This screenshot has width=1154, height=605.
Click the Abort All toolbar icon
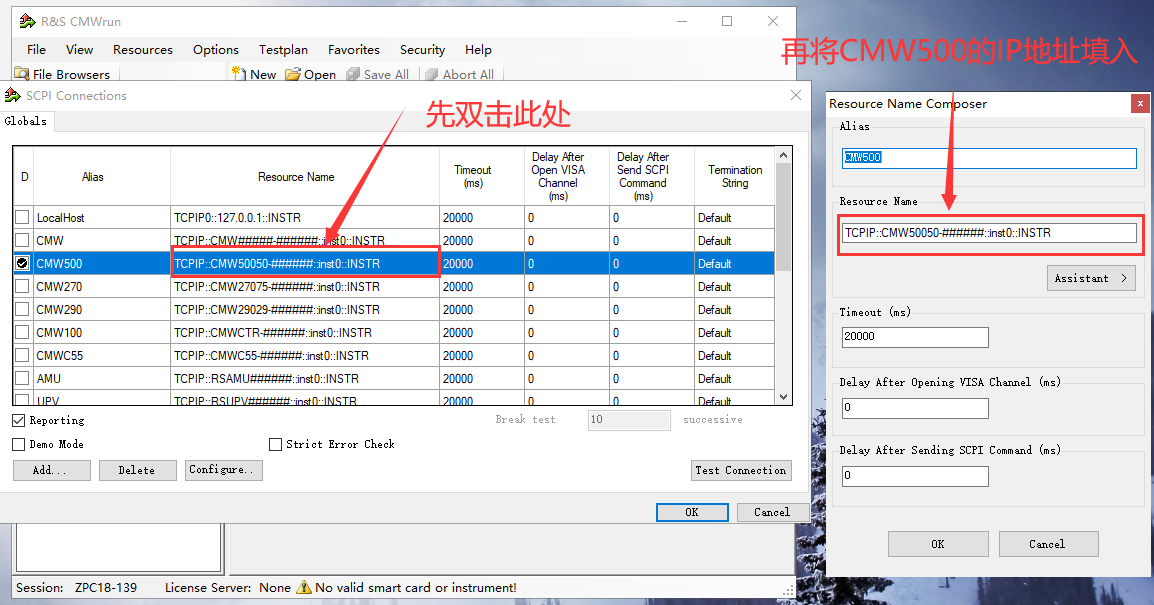432,74
